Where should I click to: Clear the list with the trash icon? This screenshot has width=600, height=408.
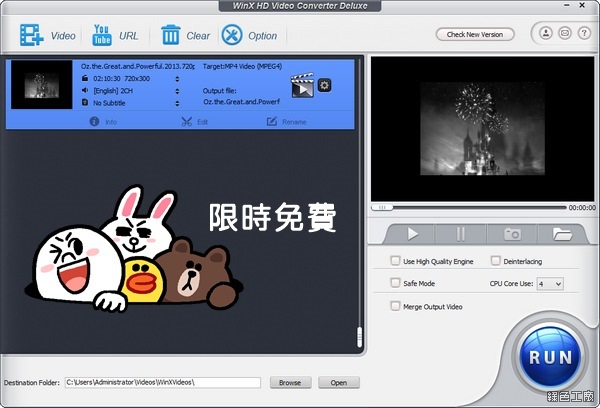(x=171, y=35)
